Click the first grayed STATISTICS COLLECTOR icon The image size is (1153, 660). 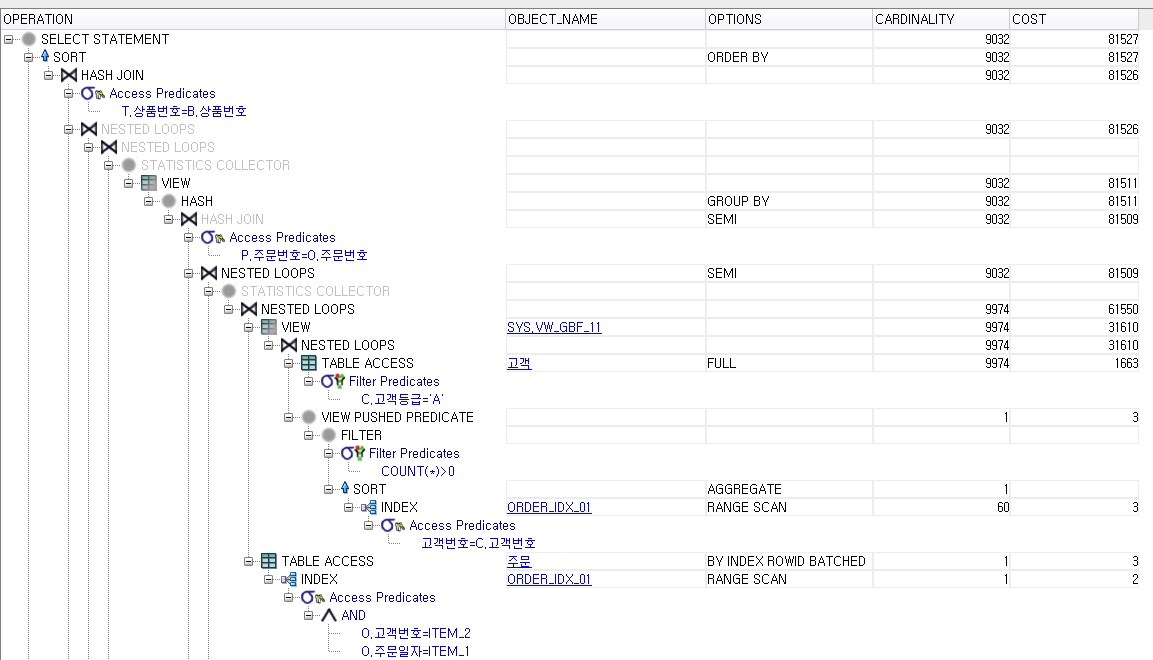pyautogui.click(x=129, y=165)
